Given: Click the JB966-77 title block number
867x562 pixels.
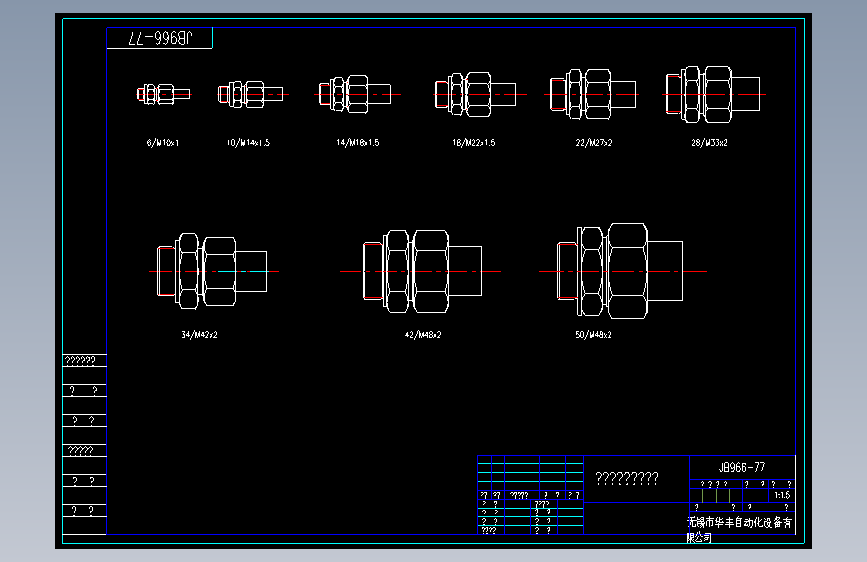Looking at the screenshot, I should coord(742,467).
